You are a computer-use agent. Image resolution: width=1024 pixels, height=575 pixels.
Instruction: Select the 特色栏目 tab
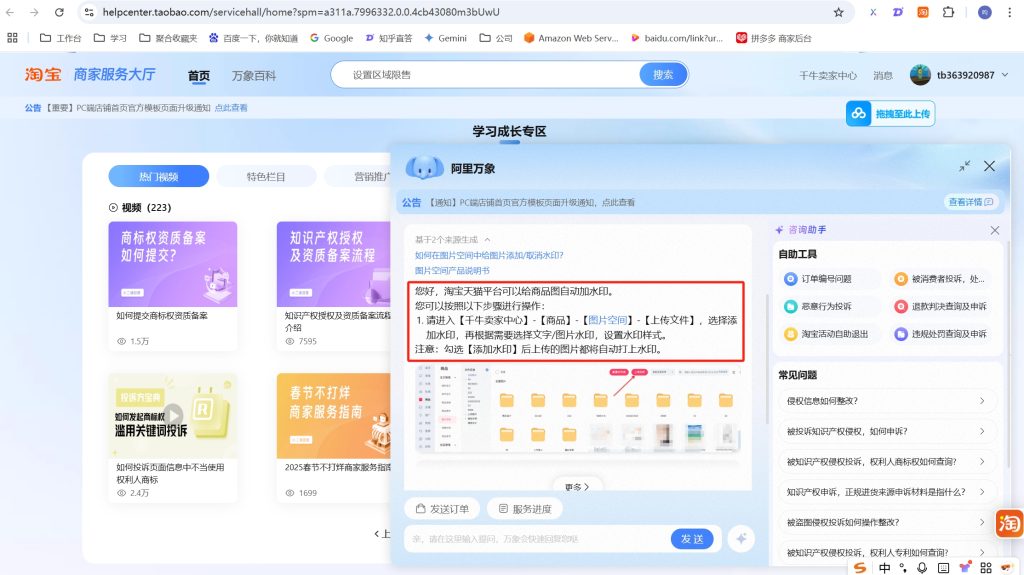(x=266, y=177)
